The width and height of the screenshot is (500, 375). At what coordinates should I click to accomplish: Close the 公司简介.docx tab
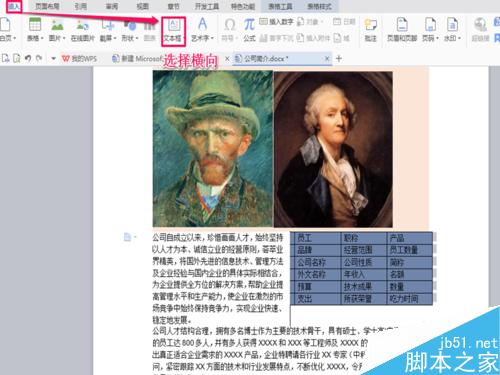[x=327, y=59]
